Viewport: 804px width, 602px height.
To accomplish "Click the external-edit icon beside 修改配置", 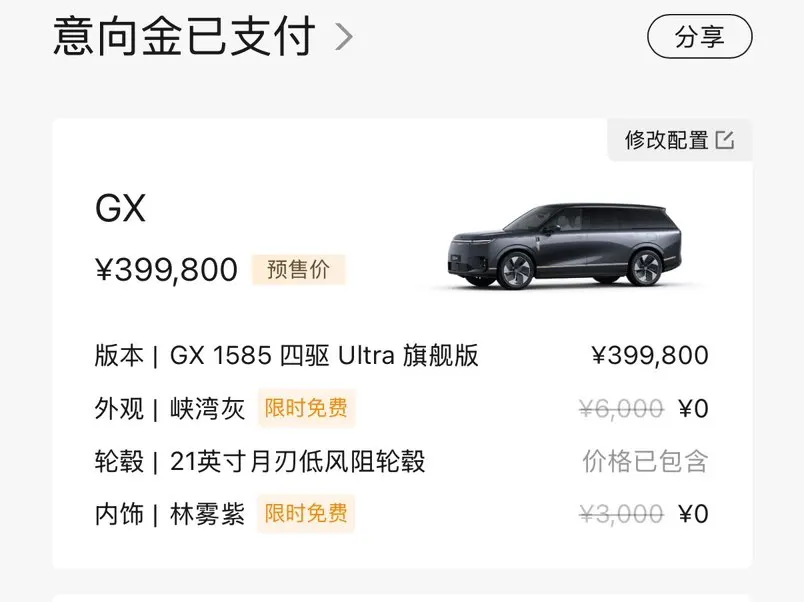I will 725,140.
